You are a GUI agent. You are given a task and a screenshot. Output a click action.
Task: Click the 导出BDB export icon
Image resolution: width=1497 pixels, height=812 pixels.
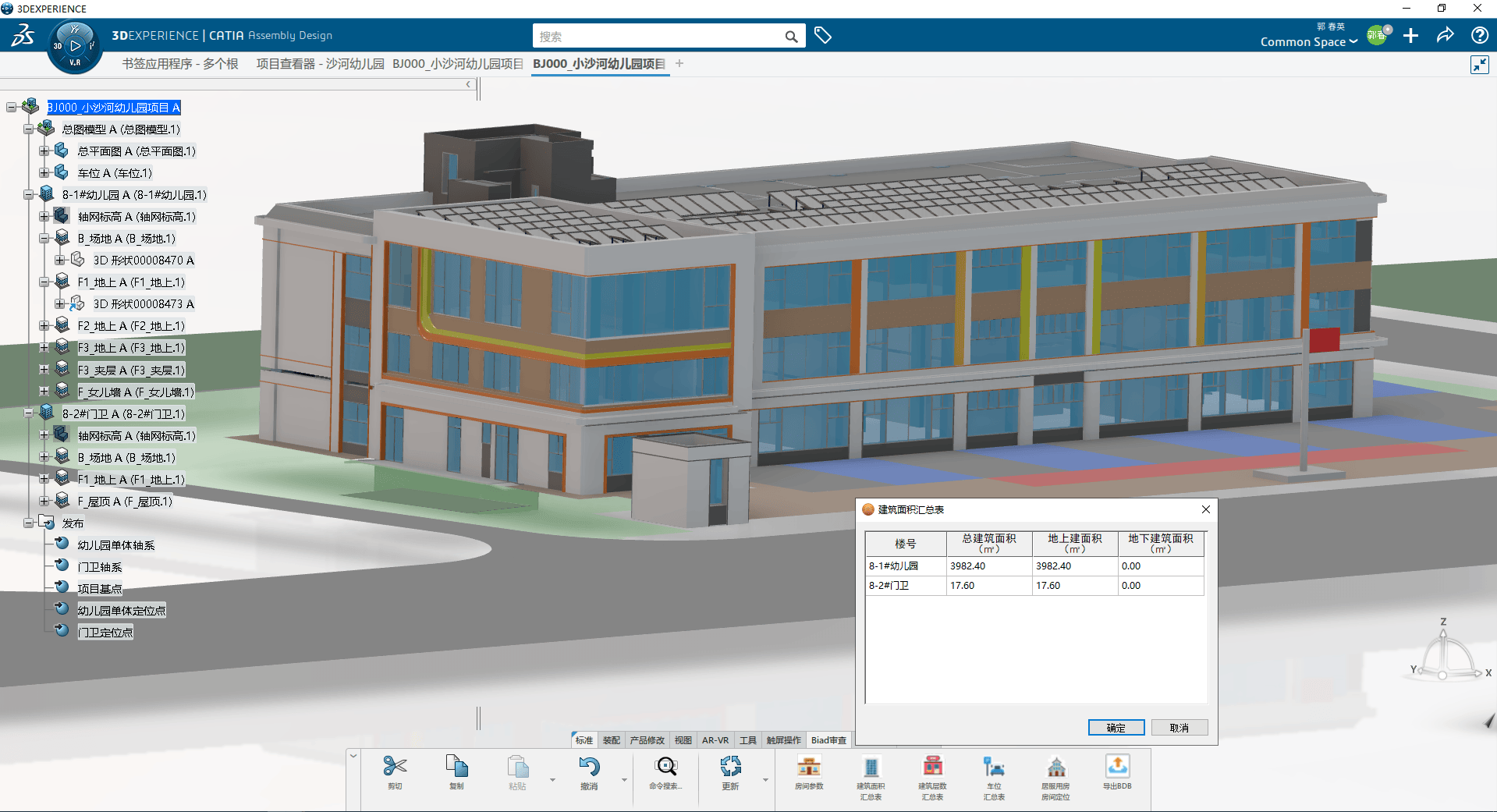point(1117,768)
